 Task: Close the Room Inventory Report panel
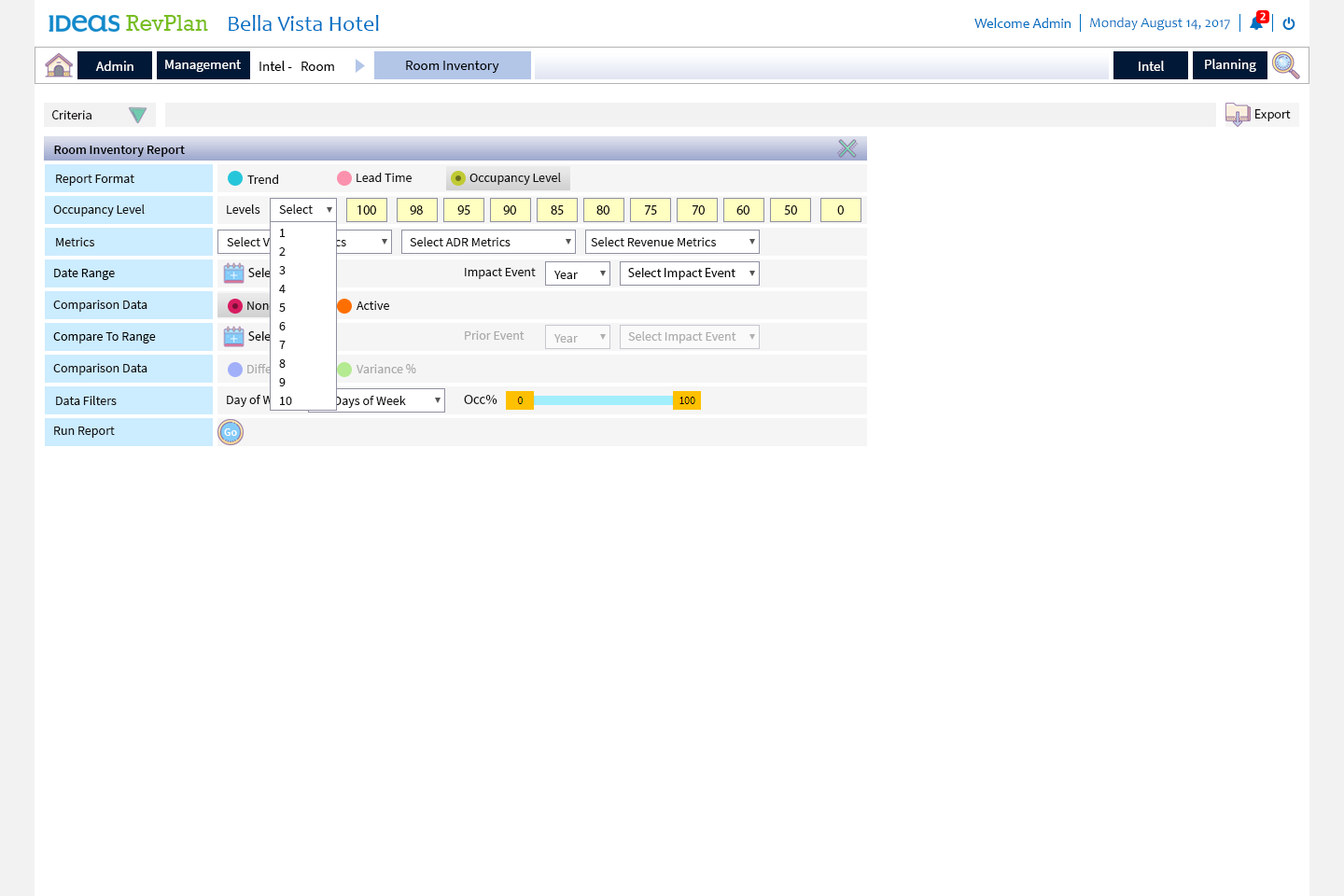[x=847, y=148]
